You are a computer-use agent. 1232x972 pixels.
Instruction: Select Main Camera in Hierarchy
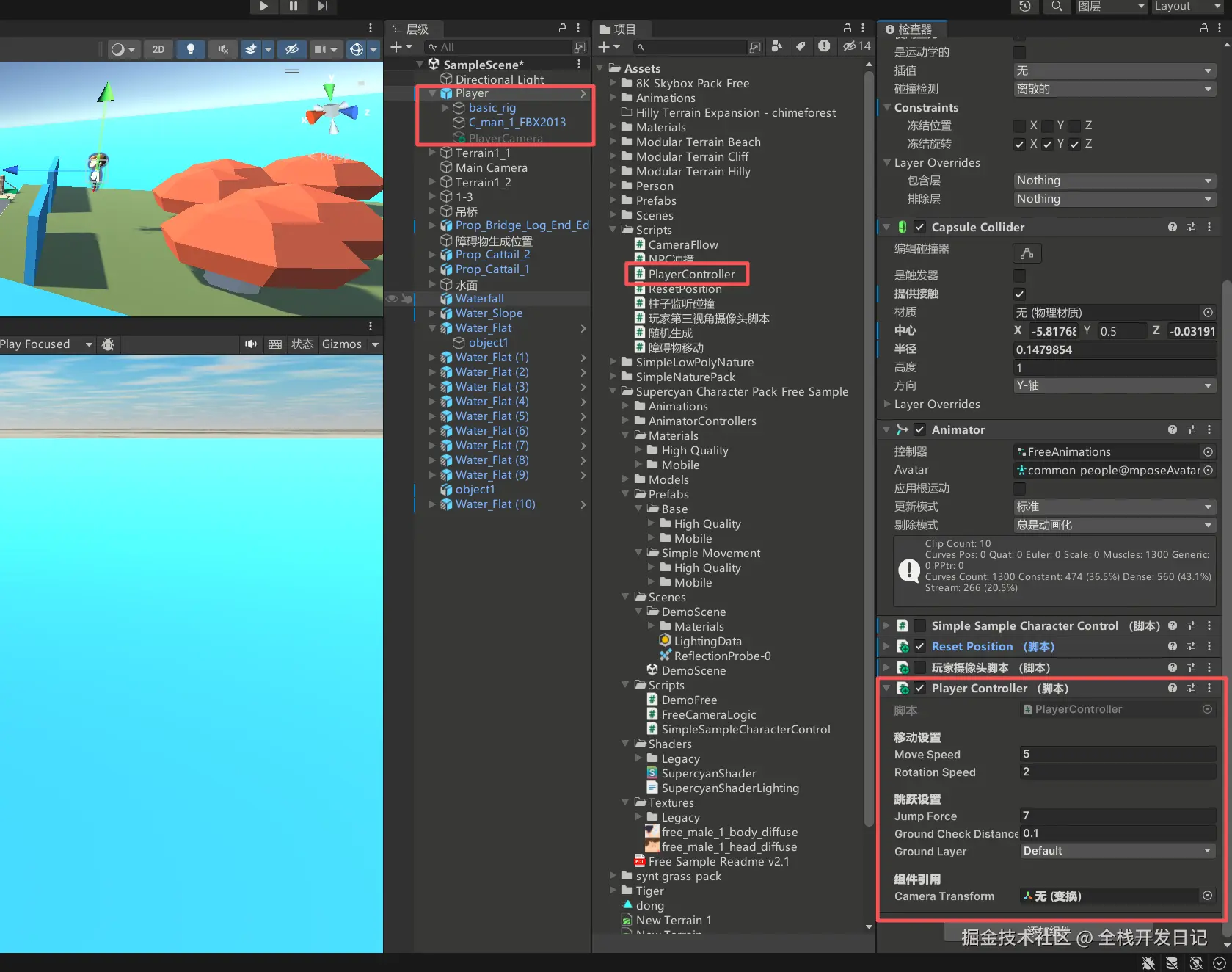[491, 167]
